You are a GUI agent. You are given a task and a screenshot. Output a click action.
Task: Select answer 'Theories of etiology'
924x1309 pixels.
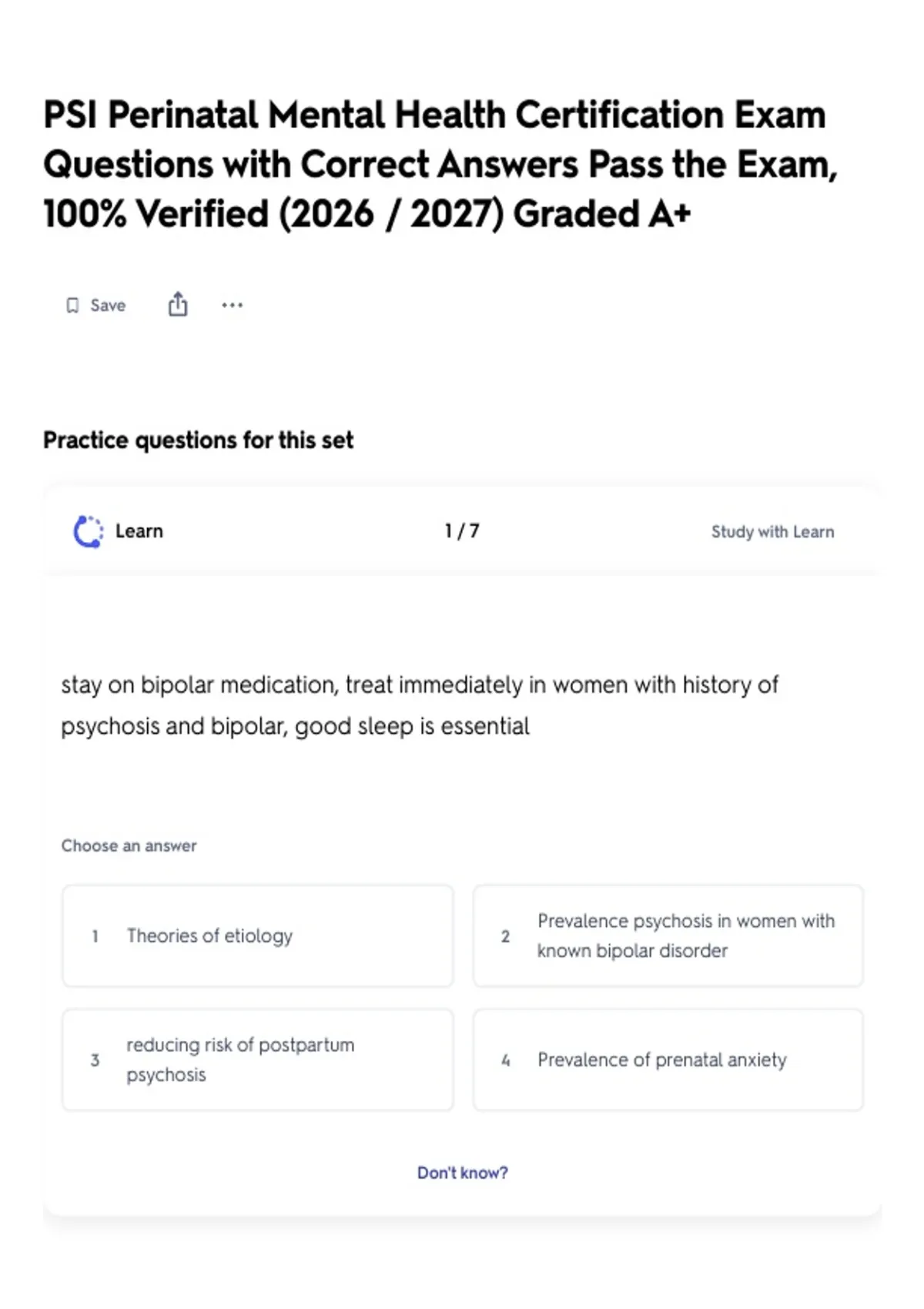(258, 936)
